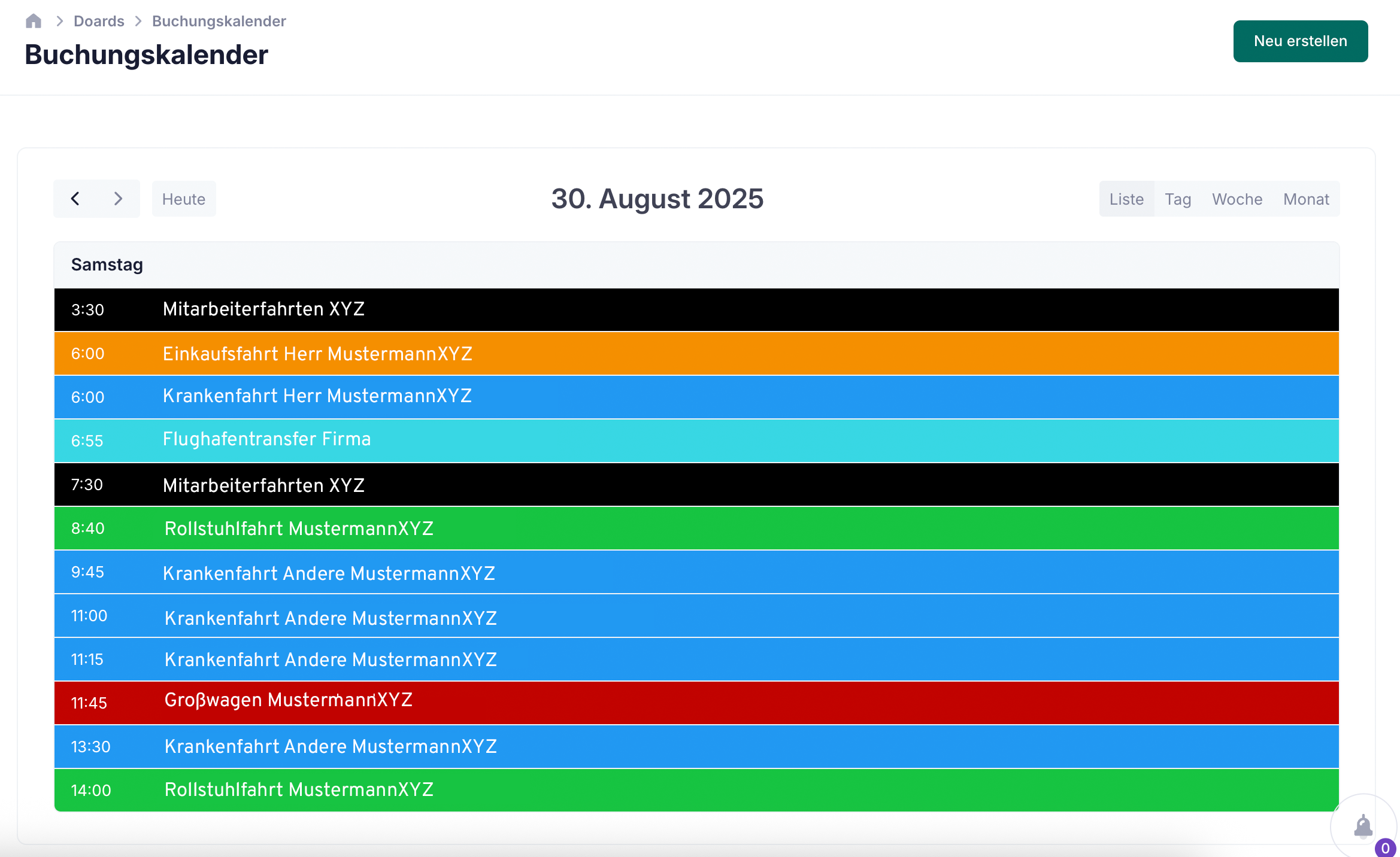Open the orange Einkaufsfahrt Herr MustermannXYZ event

pos(317,354)
